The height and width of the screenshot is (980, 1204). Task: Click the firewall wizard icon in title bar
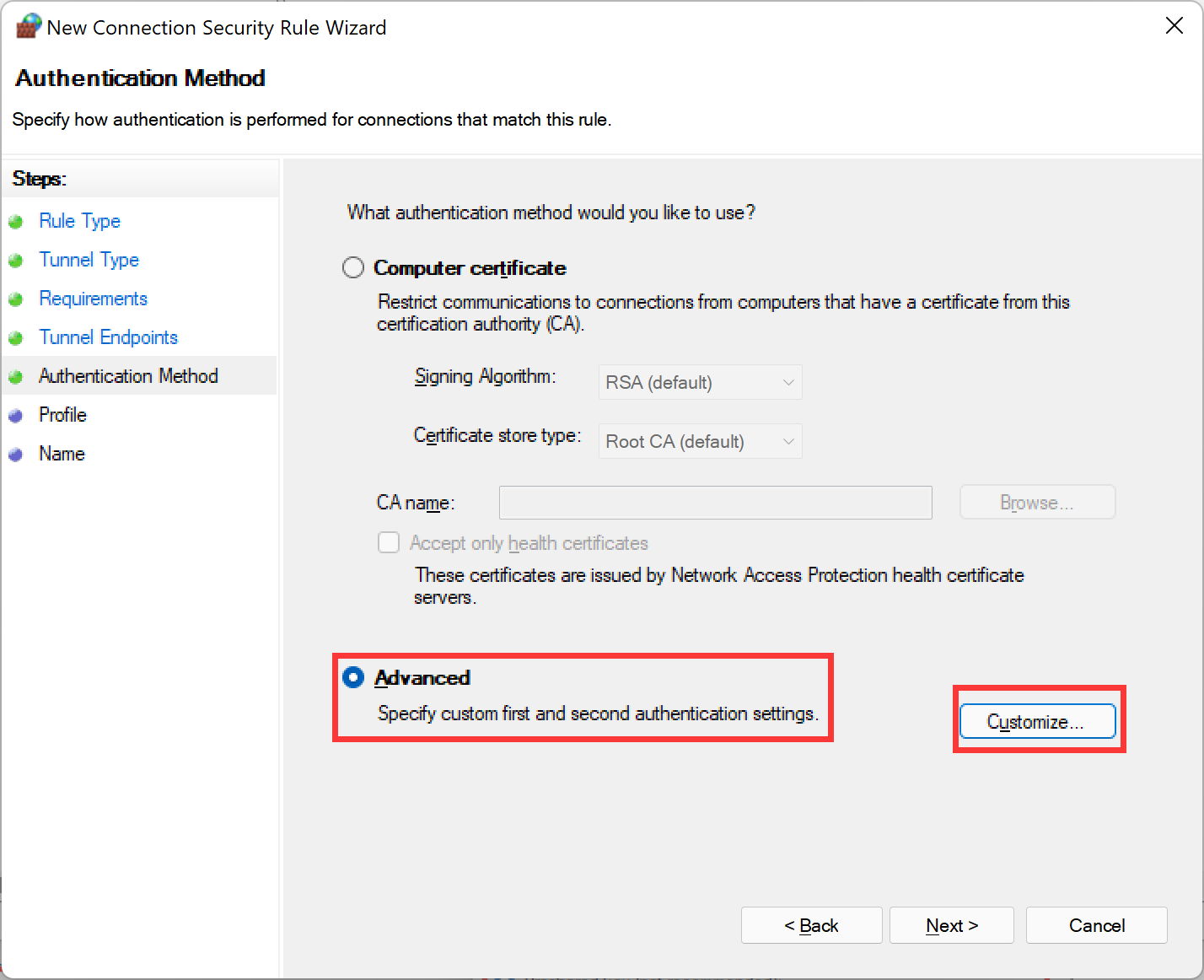click(28, 26)
